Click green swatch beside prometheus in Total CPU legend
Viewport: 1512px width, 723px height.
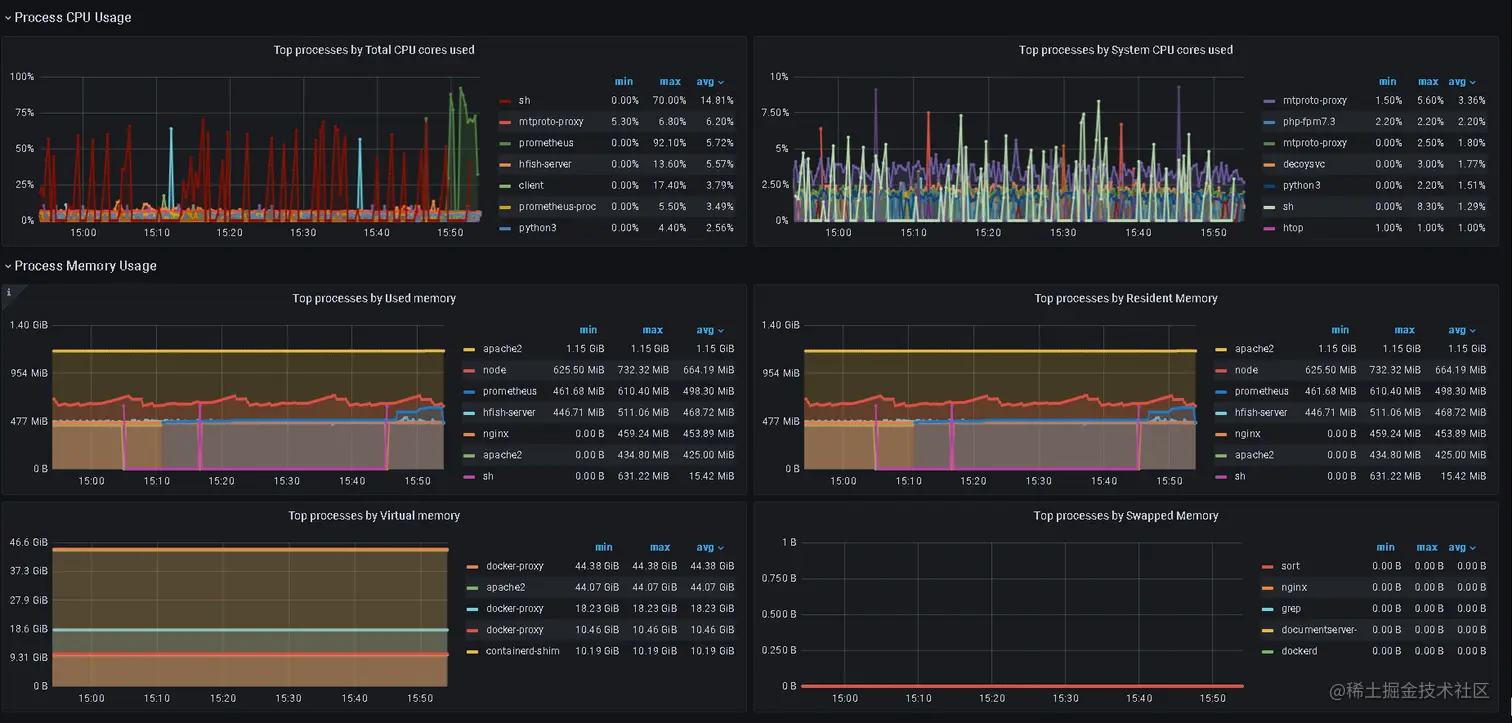(x=505, y=143)
